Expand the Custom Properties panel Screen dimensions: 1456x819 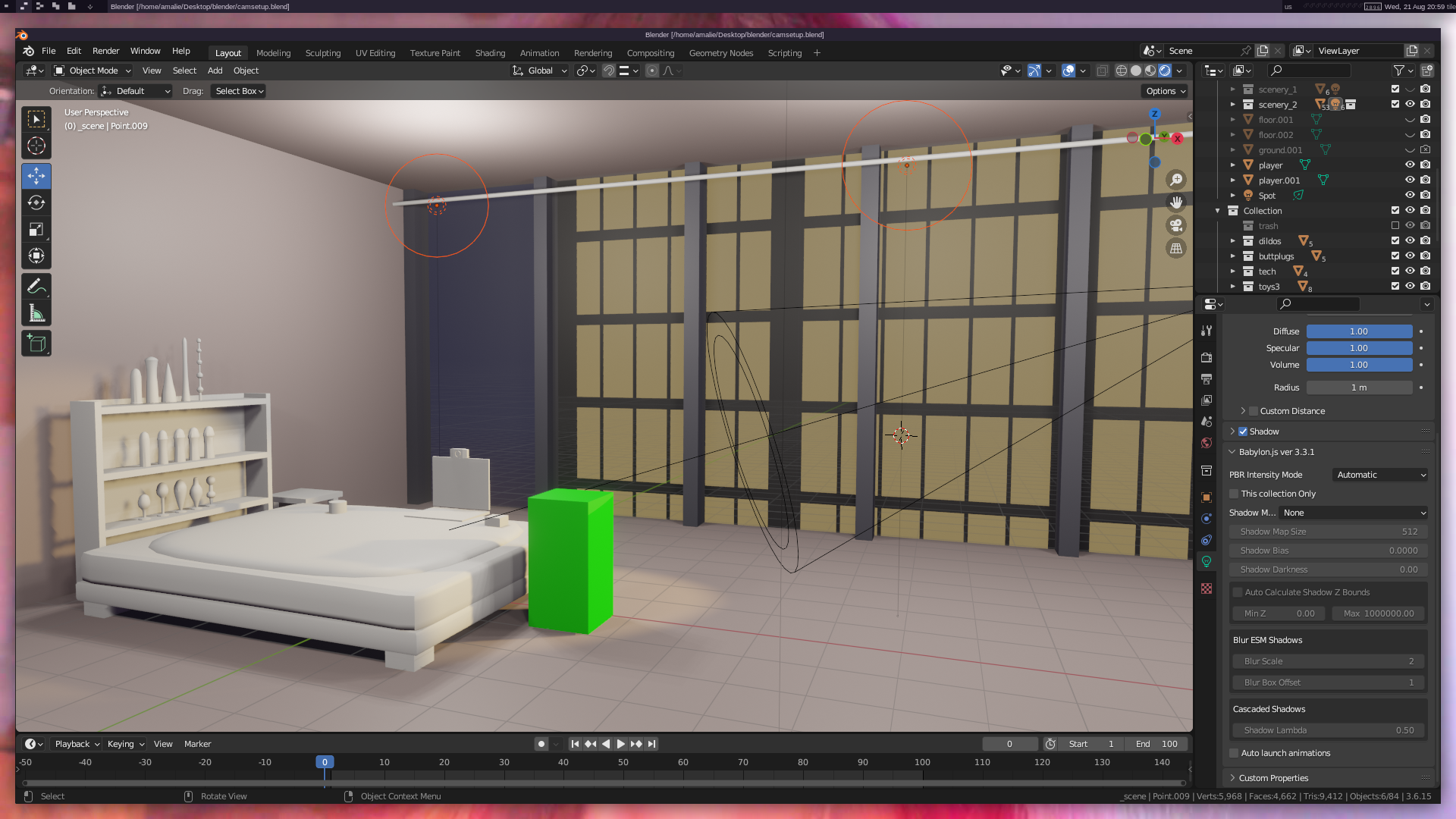click(1273, 778)
